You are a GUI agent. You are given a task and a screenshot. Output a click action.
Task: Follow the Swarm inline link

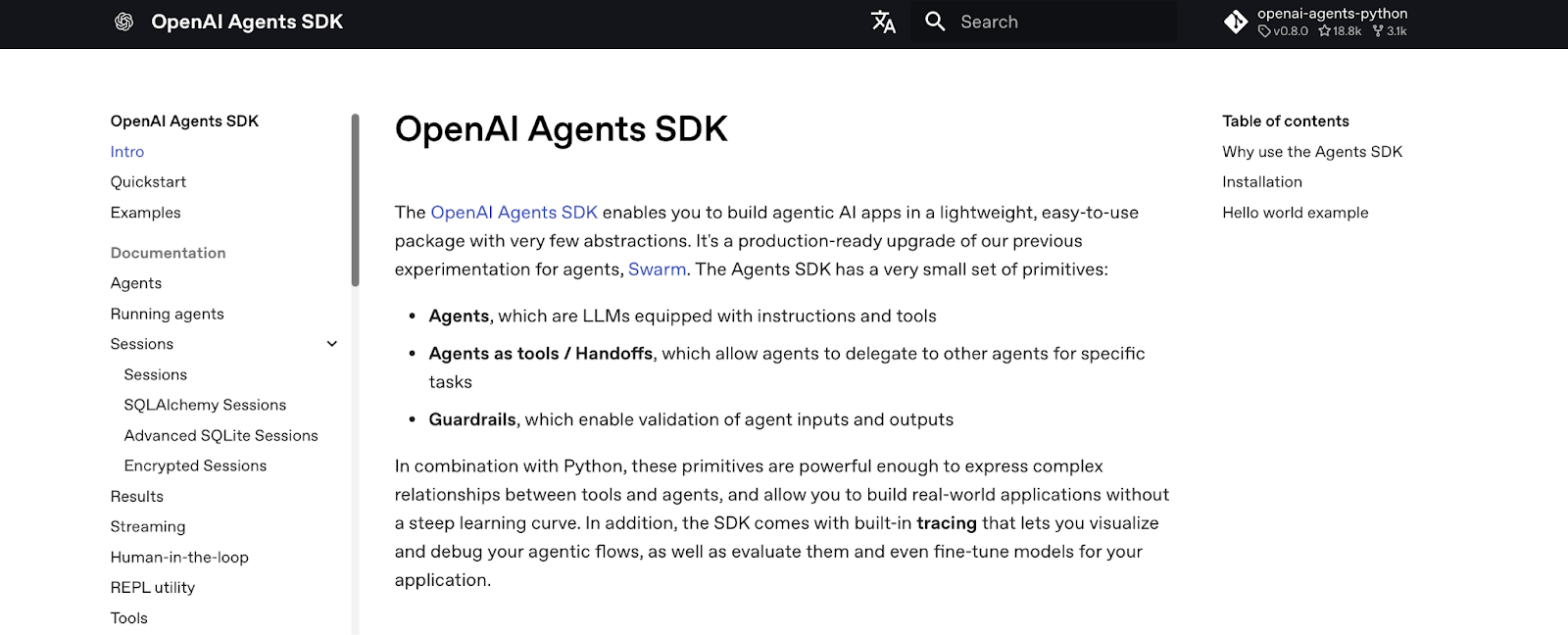click(x=657, y=269)
